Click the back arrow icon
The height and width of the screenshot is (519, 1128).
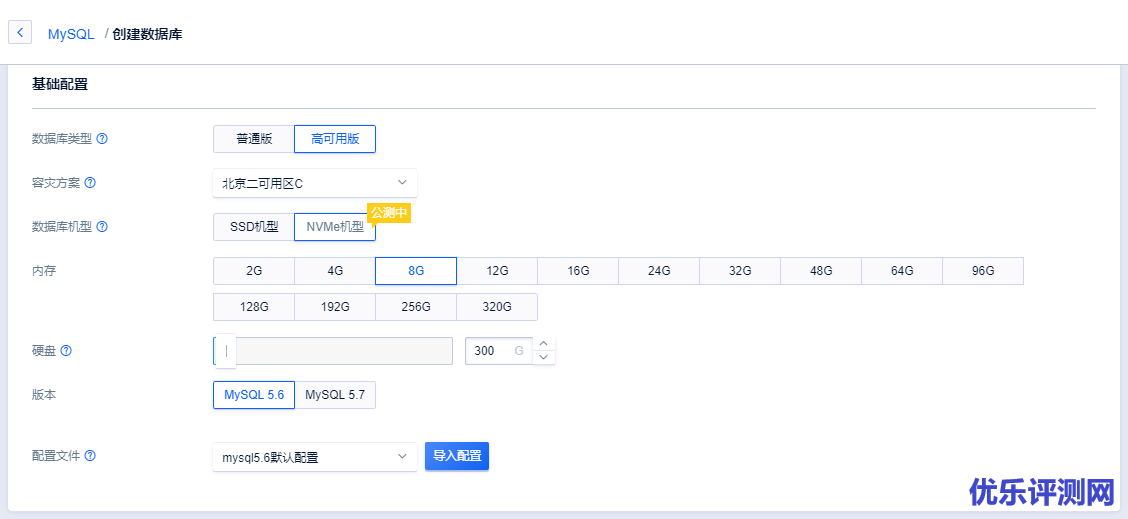coord(21,33)
